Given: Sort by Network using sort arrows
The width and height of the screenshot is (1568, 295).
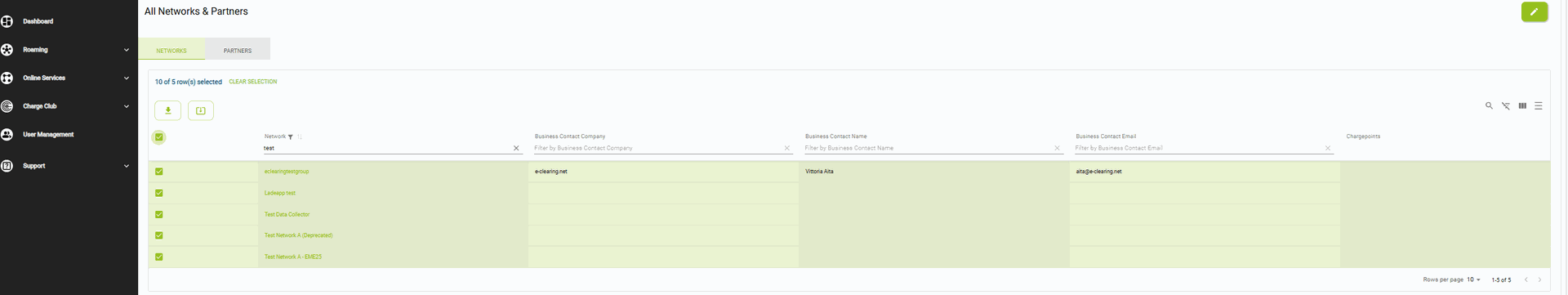Looking at the screenshot, I should [300, 137].
